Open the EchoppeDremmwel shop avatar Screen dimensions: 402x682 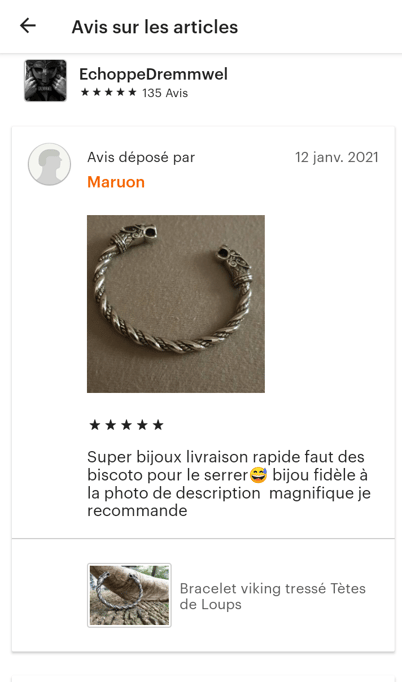point(45,80)
